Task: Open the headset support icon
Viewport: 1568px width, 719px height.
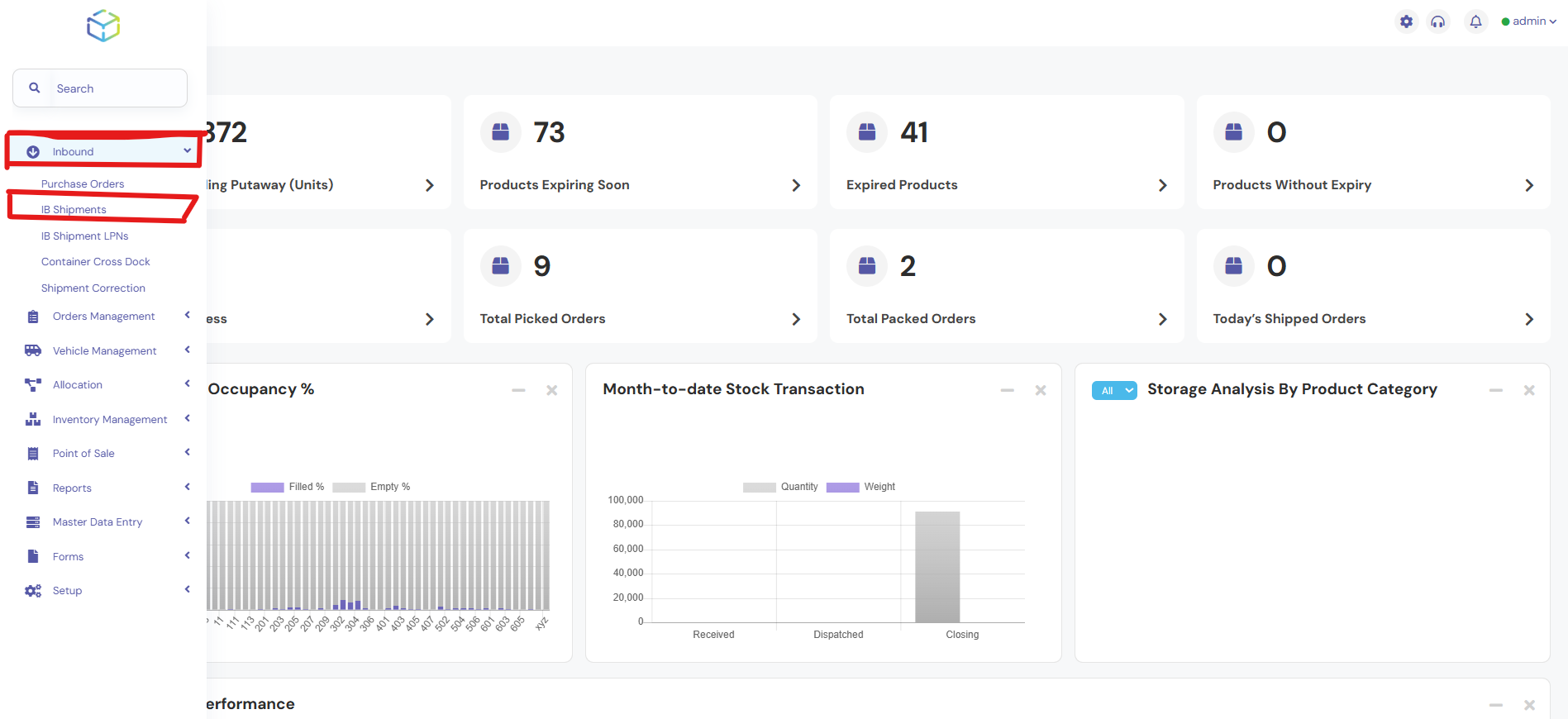Action: tap(1438, 21)
